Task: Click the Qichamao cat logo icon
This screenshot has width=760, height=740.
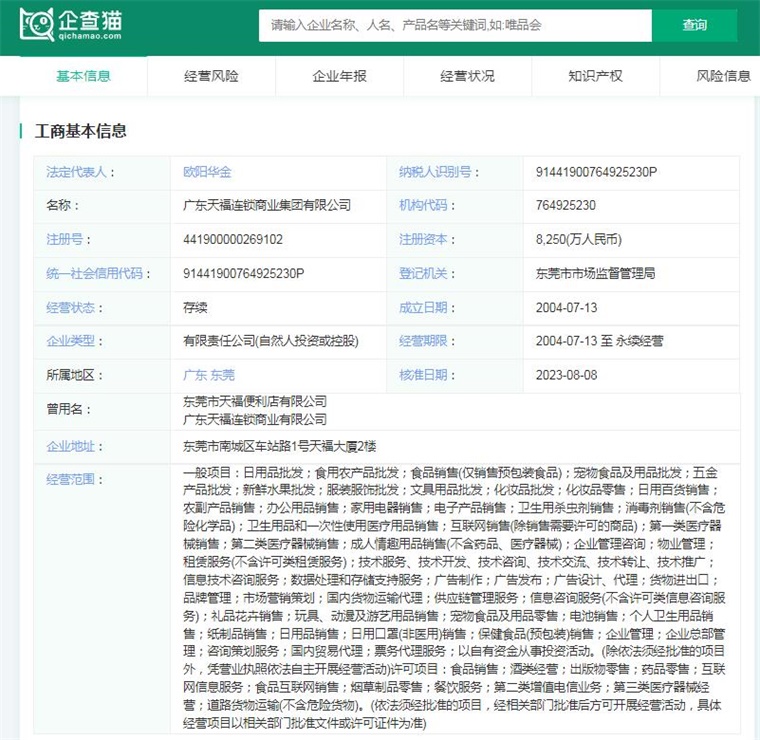Action: tap(38, 25)
